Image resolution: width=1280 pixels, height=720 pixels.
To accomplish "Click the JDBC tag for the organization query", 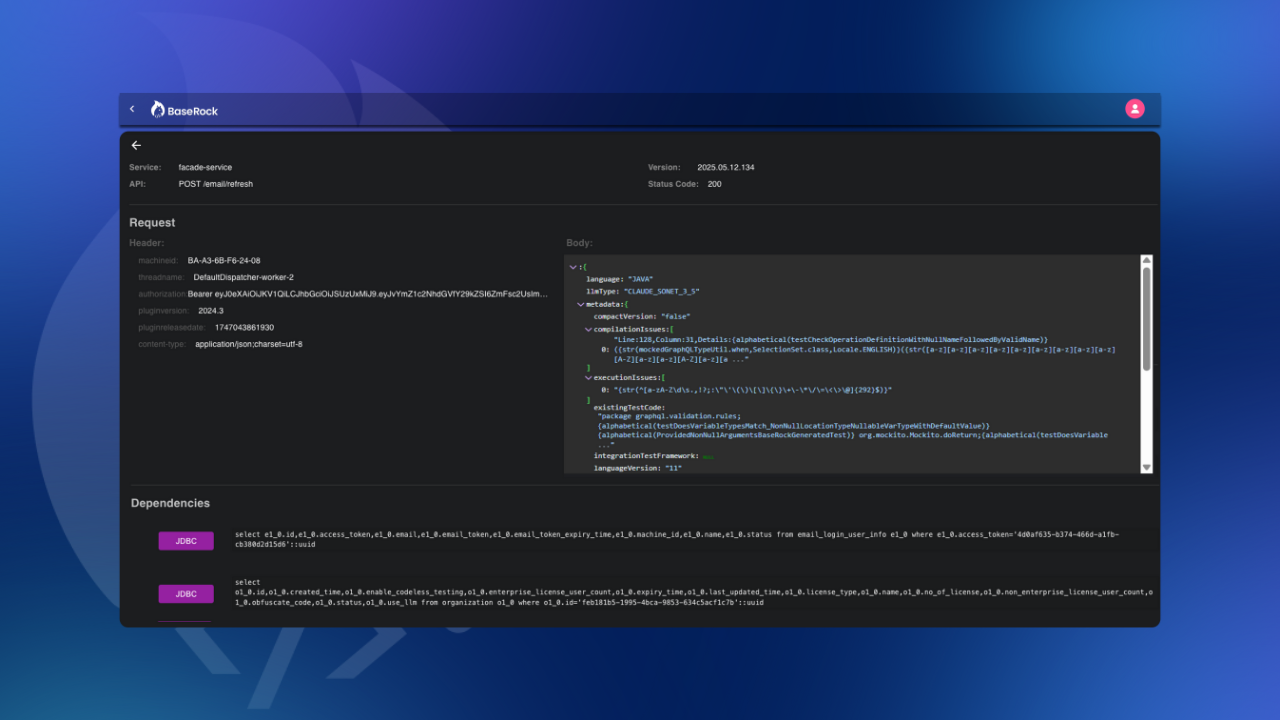I will click(186, 594).
